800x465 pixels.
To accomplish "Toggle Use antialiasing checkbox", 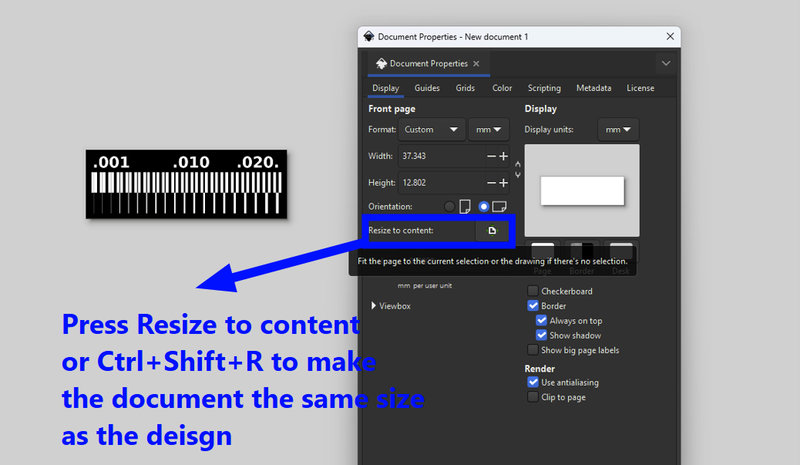I will pyautogui.click(x=533, y=382).
